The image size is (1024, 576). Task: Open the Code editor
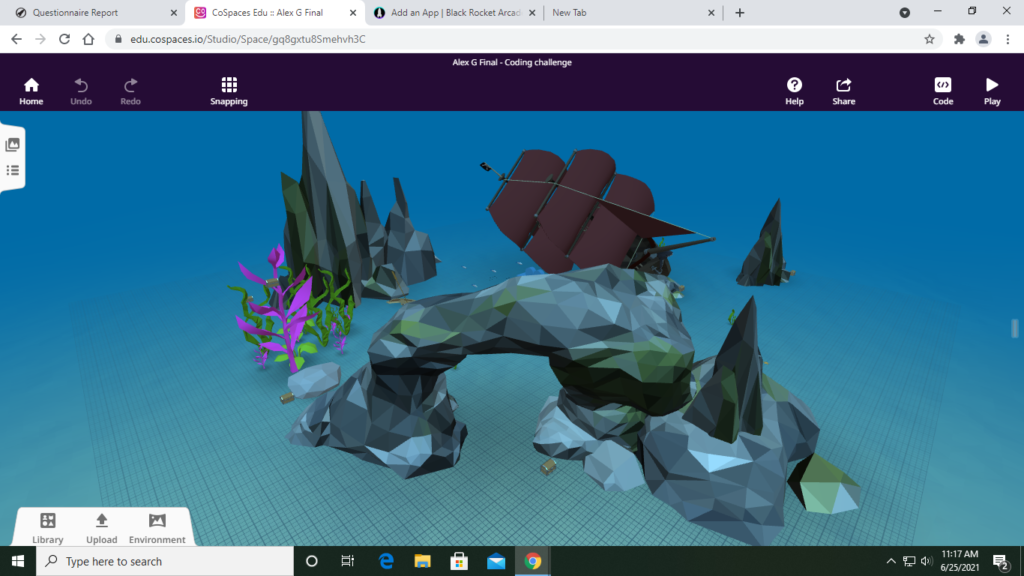coord(942,91)
